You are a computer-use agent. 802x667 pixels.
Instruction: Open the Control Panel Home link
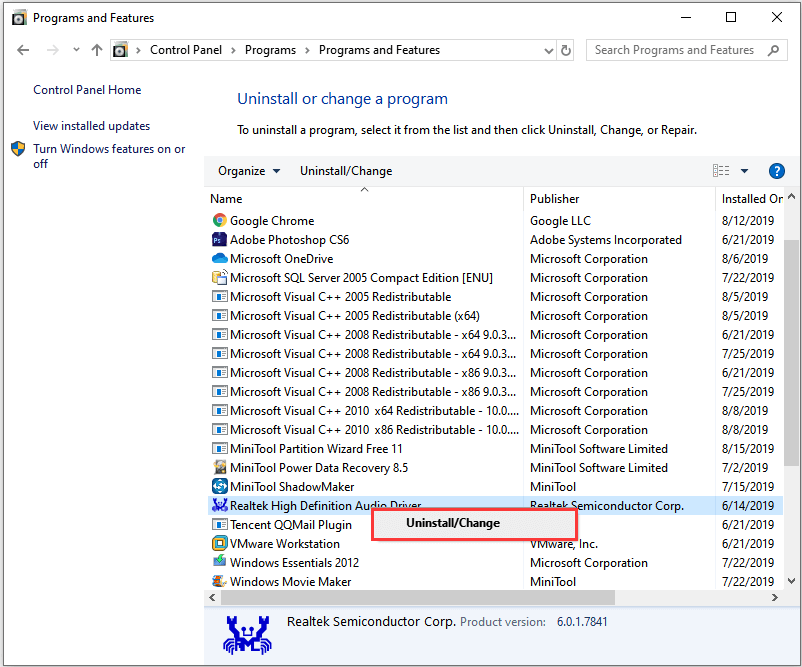point(87,90)
